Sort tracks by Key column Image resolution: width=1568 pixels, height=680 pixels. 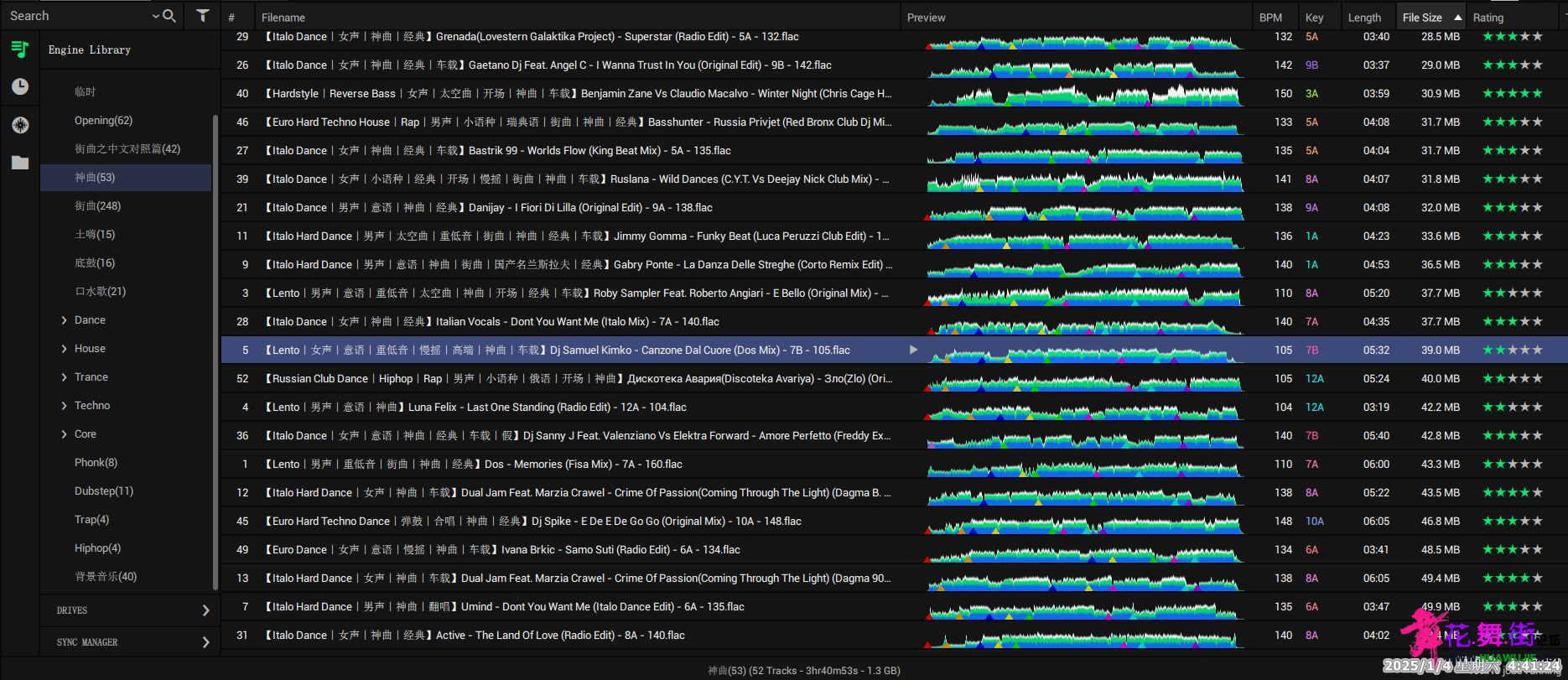coord(1315,17)
